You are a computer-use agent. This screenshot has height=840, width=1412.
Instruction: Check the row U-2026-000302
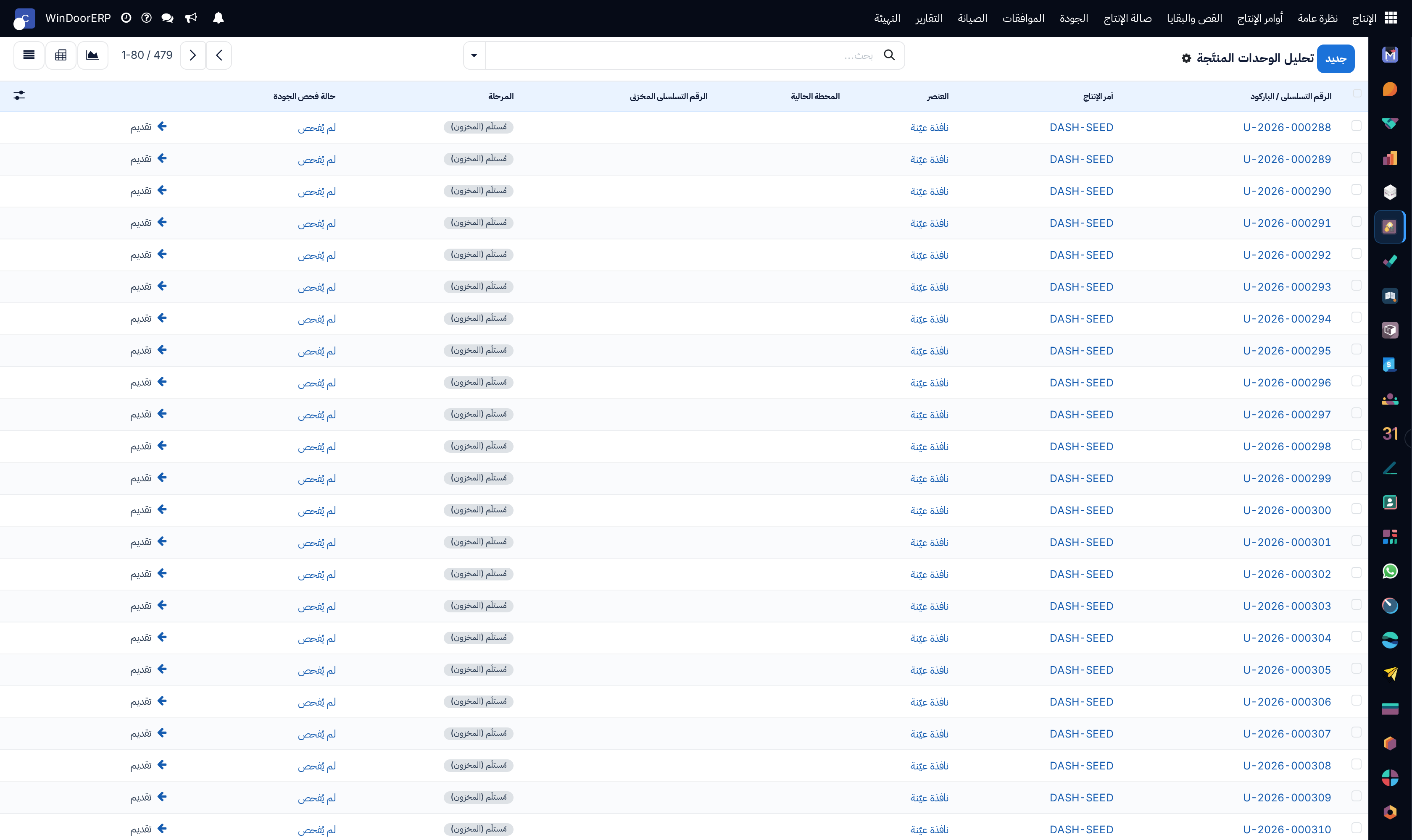(1357, 573)
